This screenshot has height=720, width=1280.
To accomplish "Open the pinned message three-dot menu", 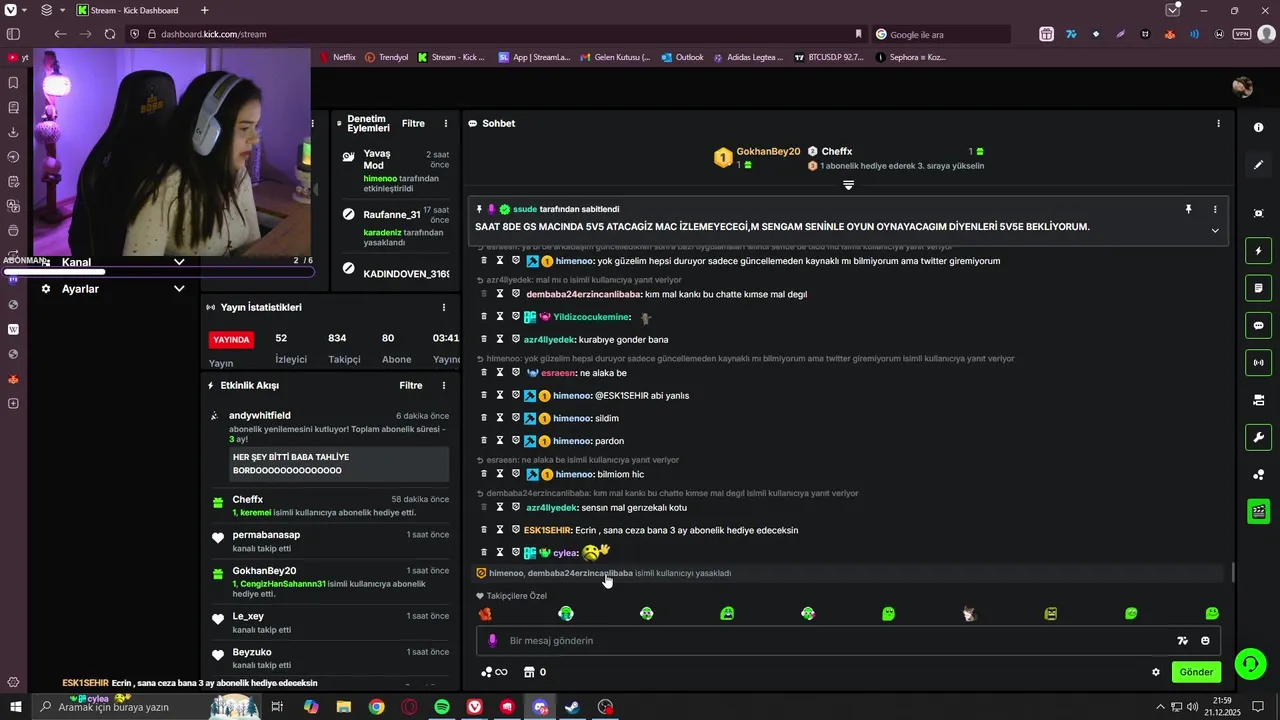I will [1215, 209].
